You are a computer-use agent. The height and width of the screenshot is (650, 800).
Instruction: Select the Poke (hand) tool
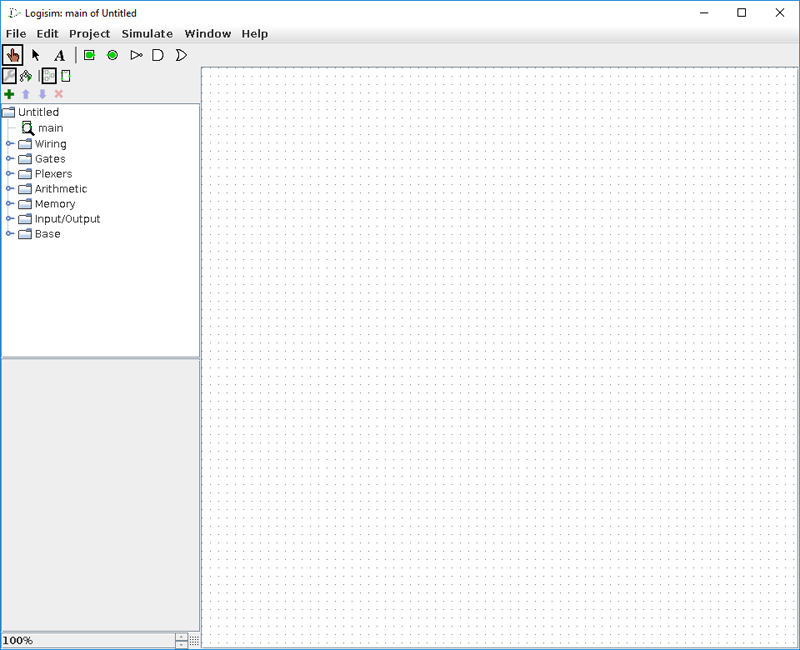[13, 55]
